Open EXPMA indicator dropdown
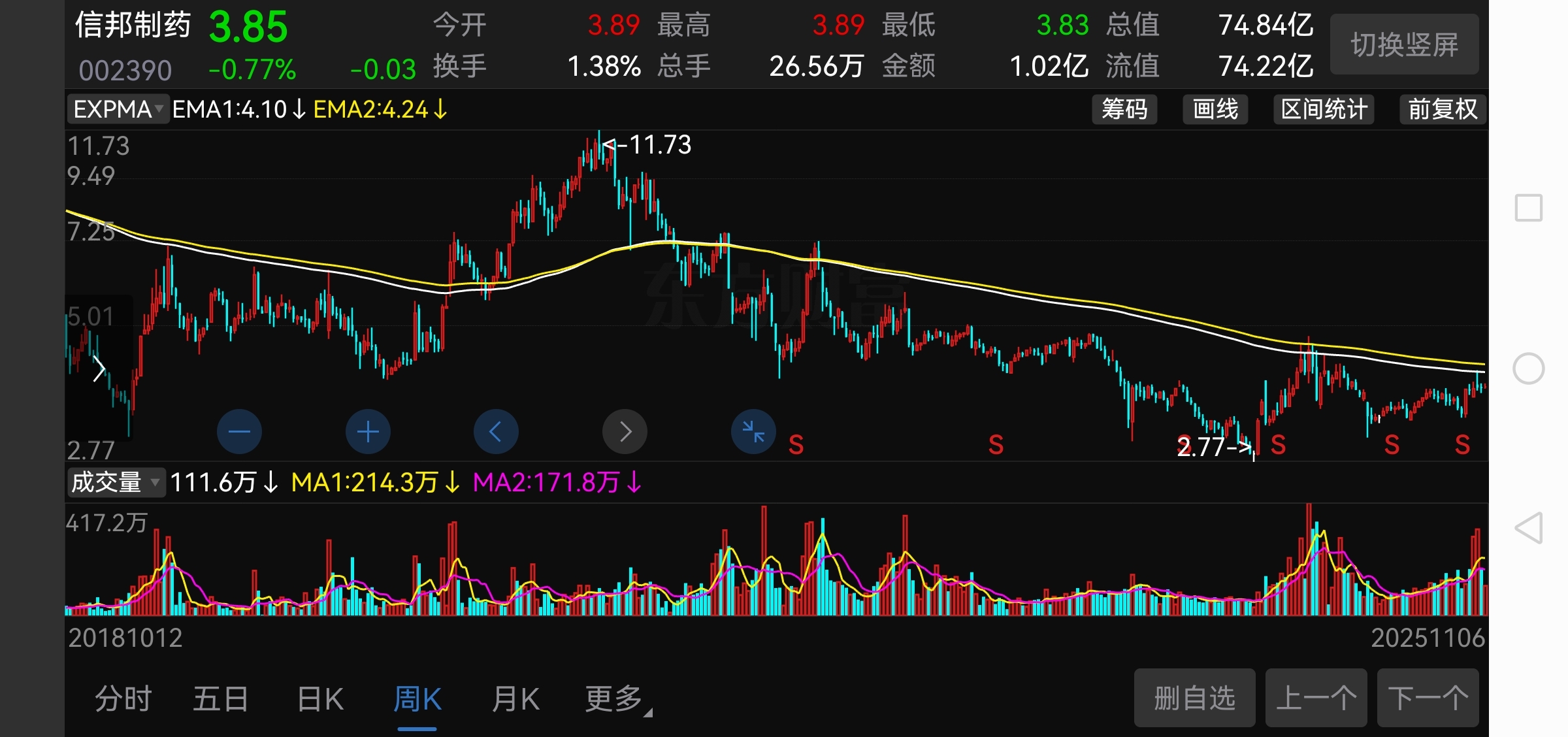Viewport: 1568px width, 737px height. tap(118, 109)
